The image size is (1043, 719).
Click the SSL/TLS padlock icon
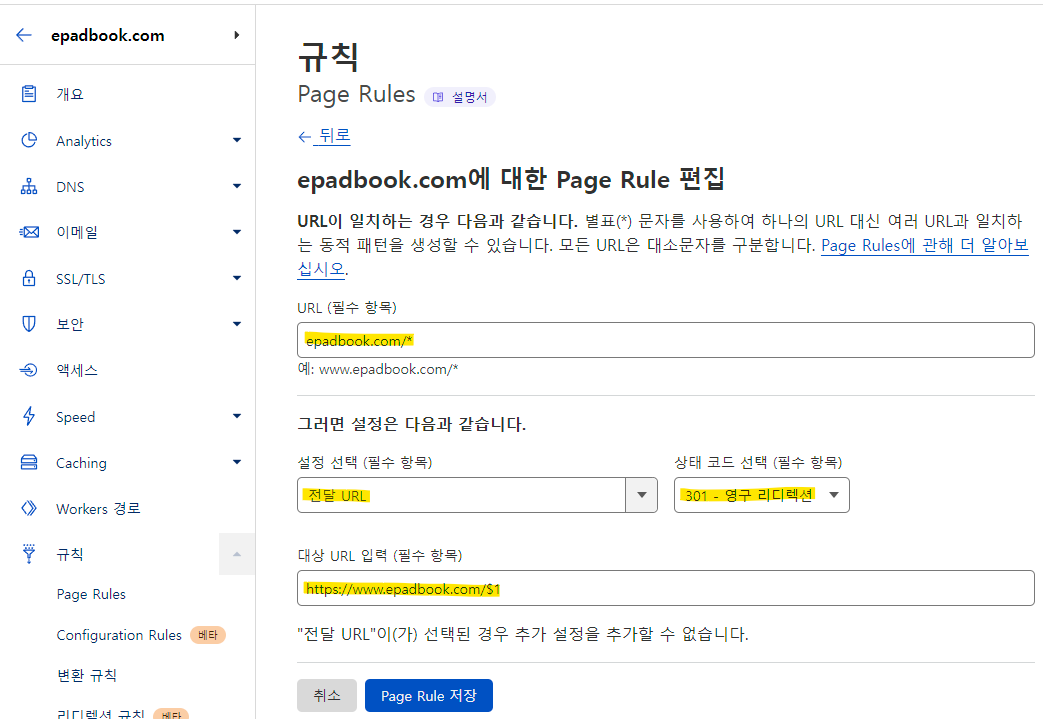tap(29, 278)
